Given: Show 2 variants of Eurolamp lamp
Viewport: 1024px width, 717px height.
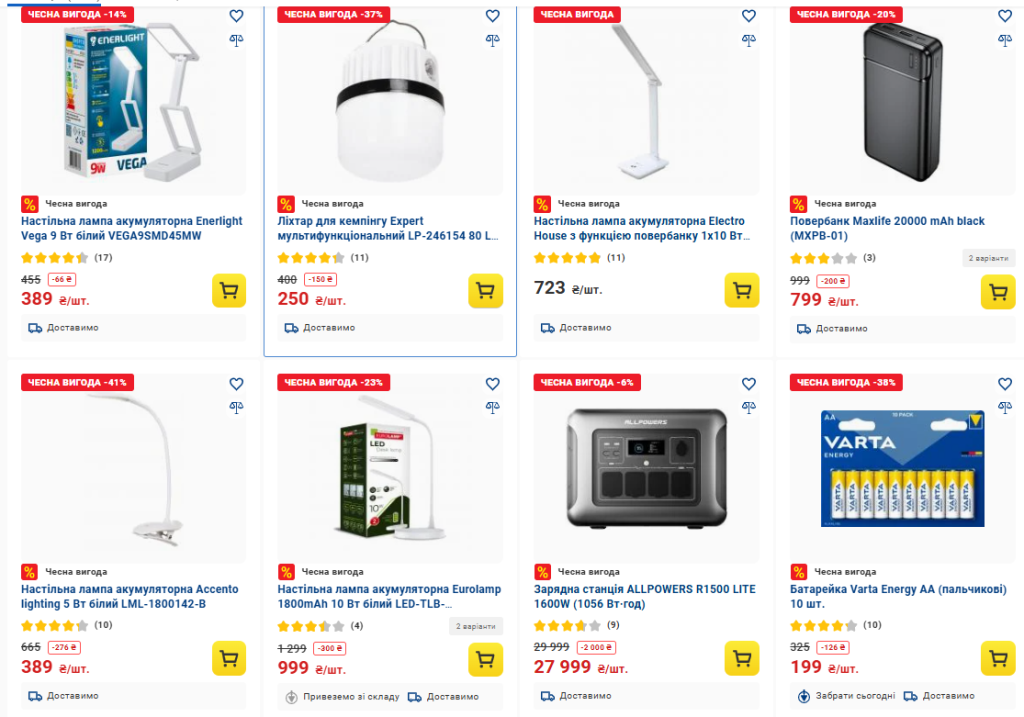Looking at the screenshot, I should 476,626.
